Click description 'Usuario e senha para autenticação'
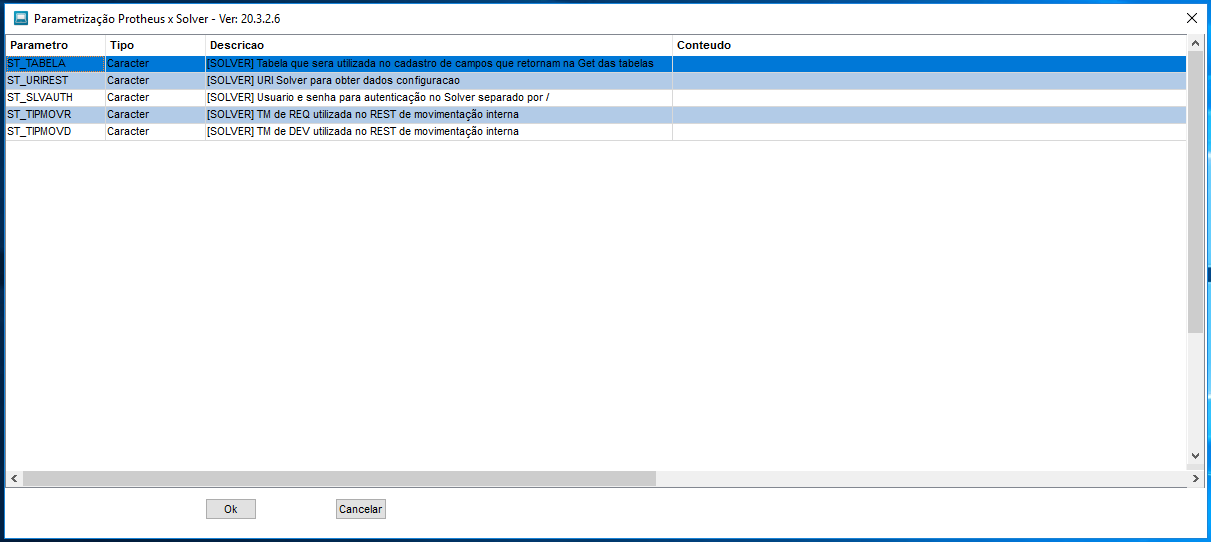Viewport: 1211px width, 542px height. (x=439, y=97)
